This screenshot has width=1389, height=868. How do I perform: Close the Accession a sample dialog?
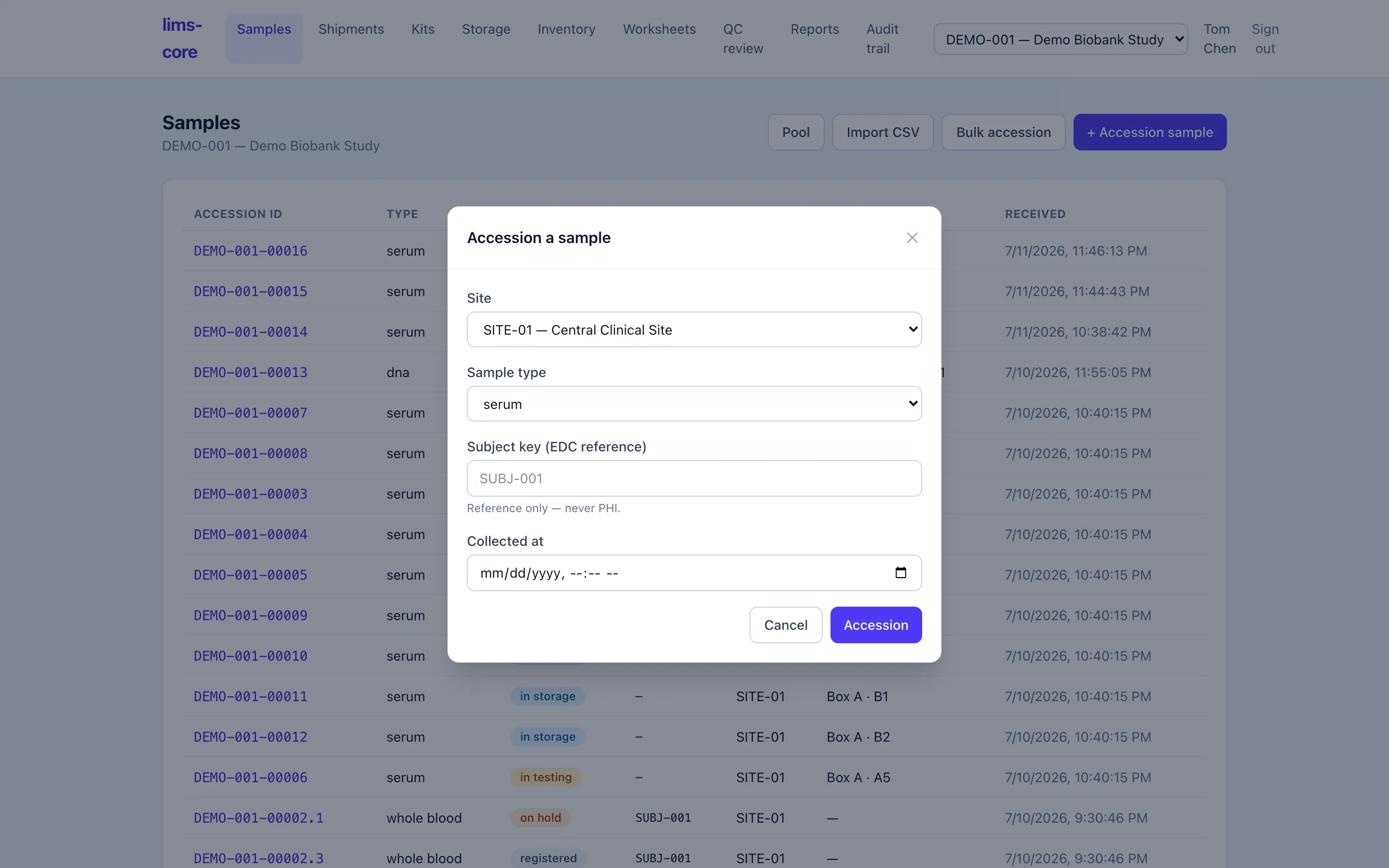pos(912,238)
